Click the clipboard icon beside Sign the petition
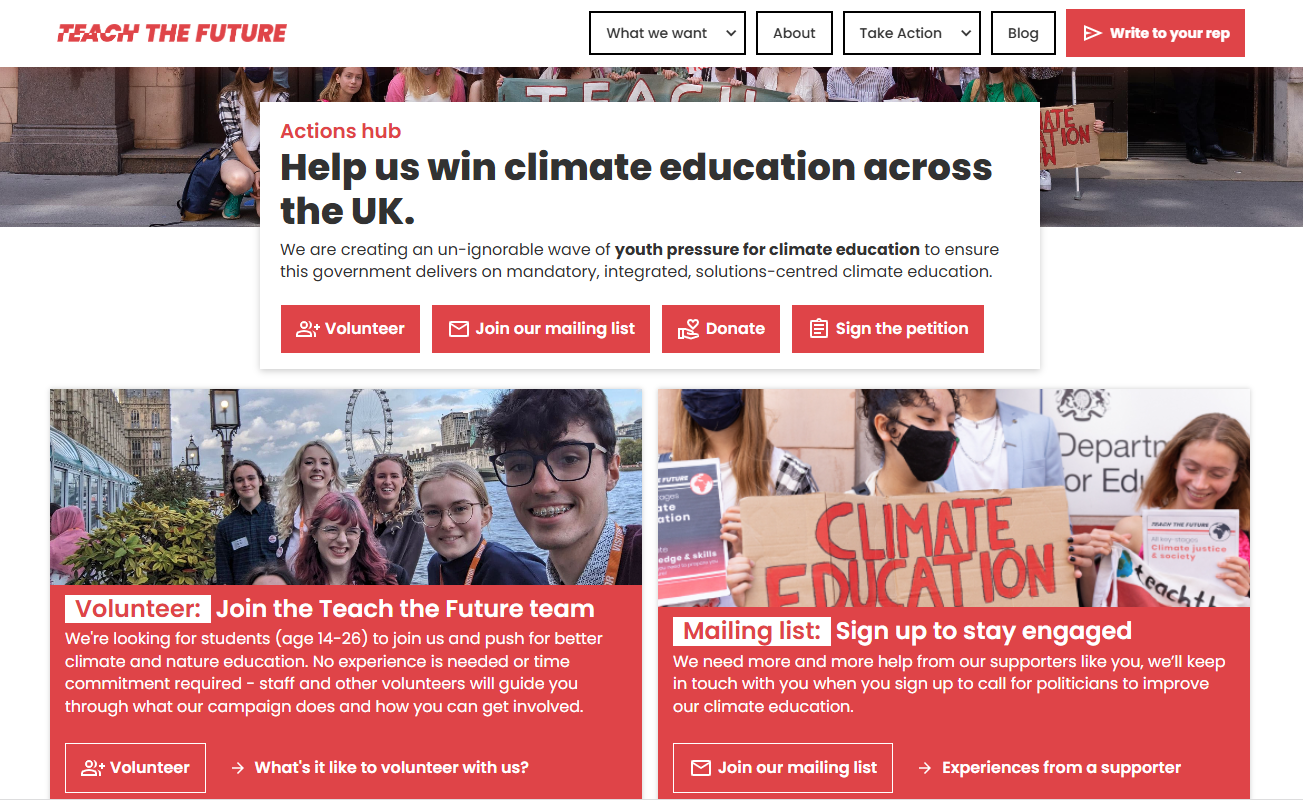 click(818, 329)
